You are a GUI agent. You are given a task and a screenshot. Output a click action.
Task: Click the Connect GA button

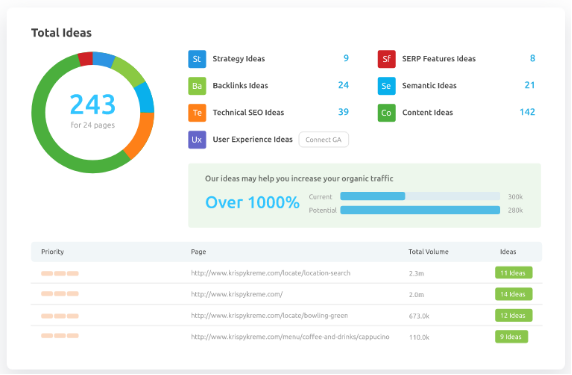point(324,140)
